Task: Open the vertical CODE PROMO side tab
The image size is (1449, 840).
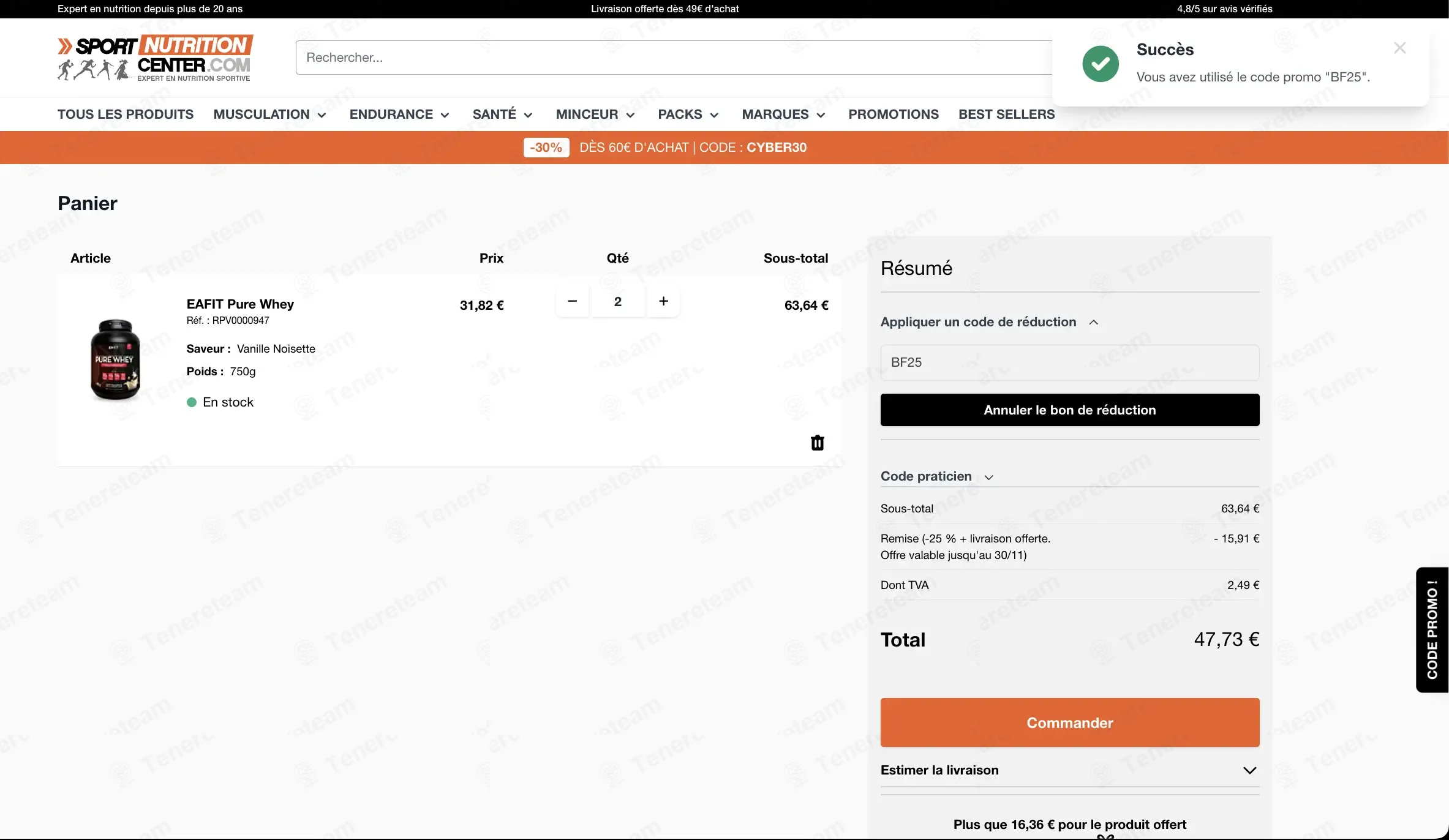Action: 1432,630
